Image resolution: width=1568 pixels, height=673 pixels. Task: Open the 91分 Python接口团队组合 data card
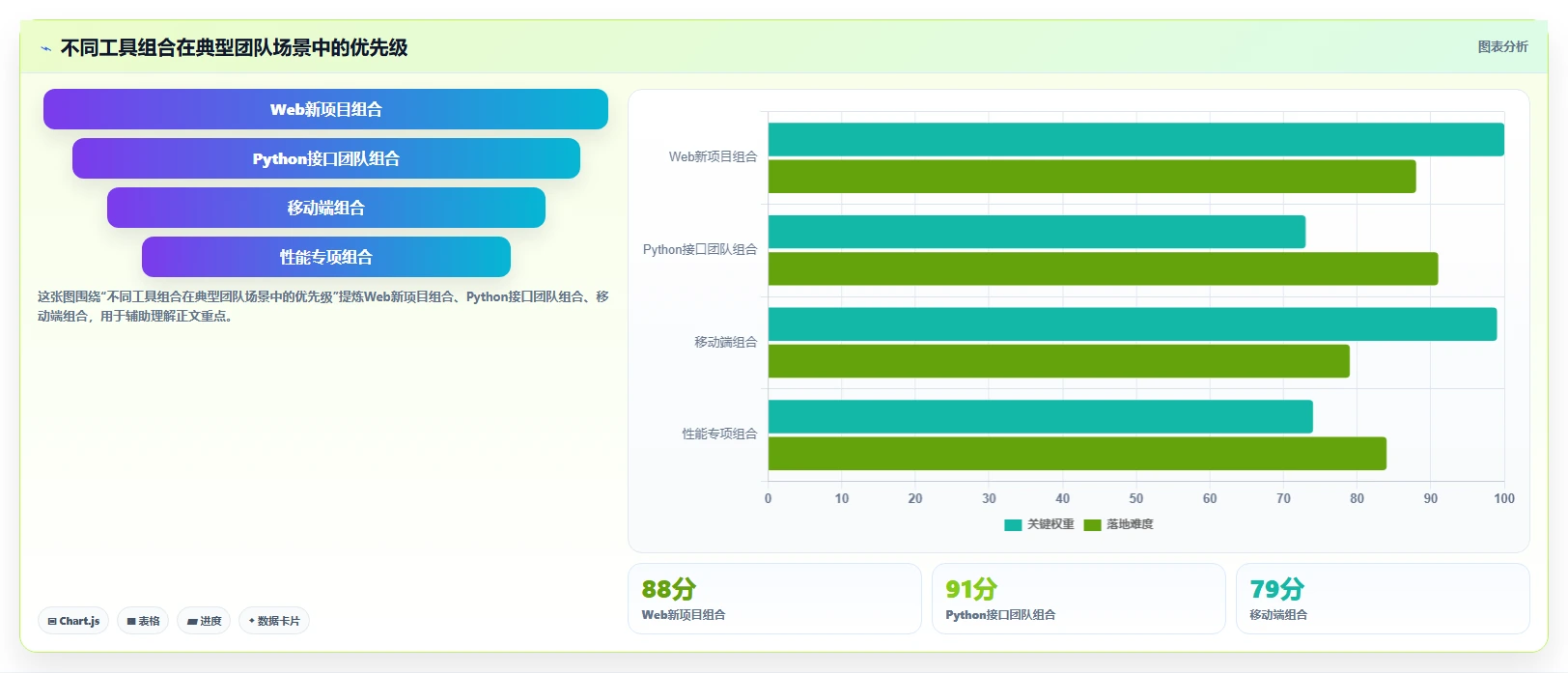tap(1078, 599)
